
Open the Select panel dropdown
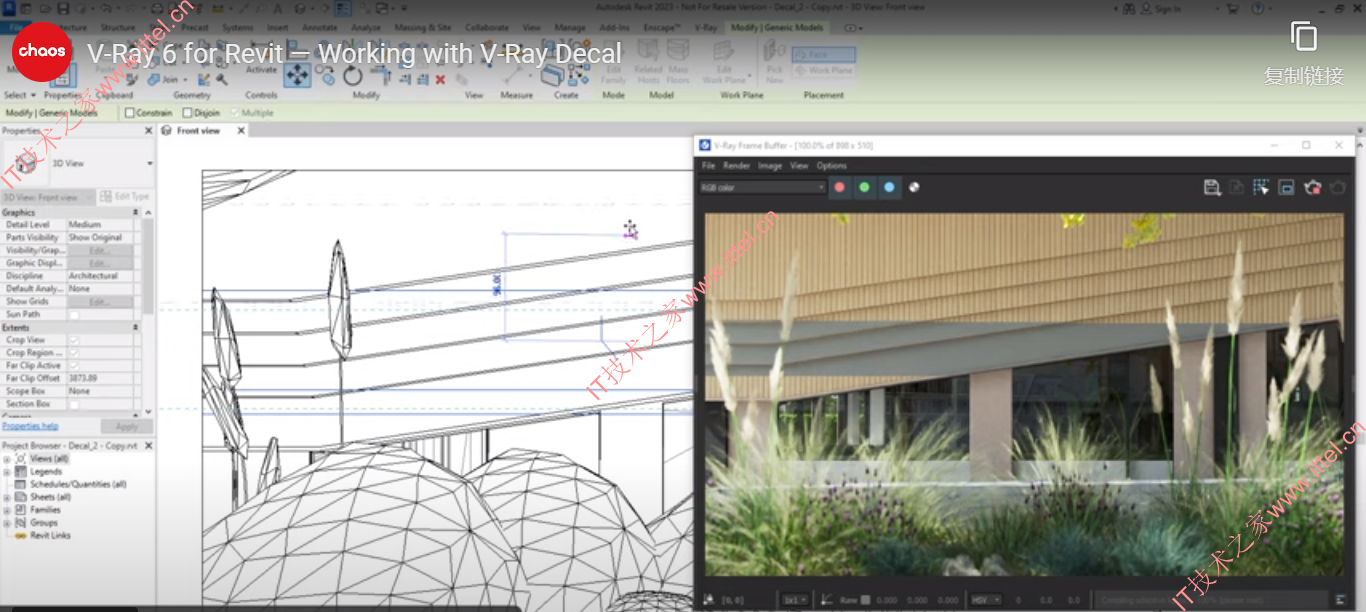(x=19, y=95)
